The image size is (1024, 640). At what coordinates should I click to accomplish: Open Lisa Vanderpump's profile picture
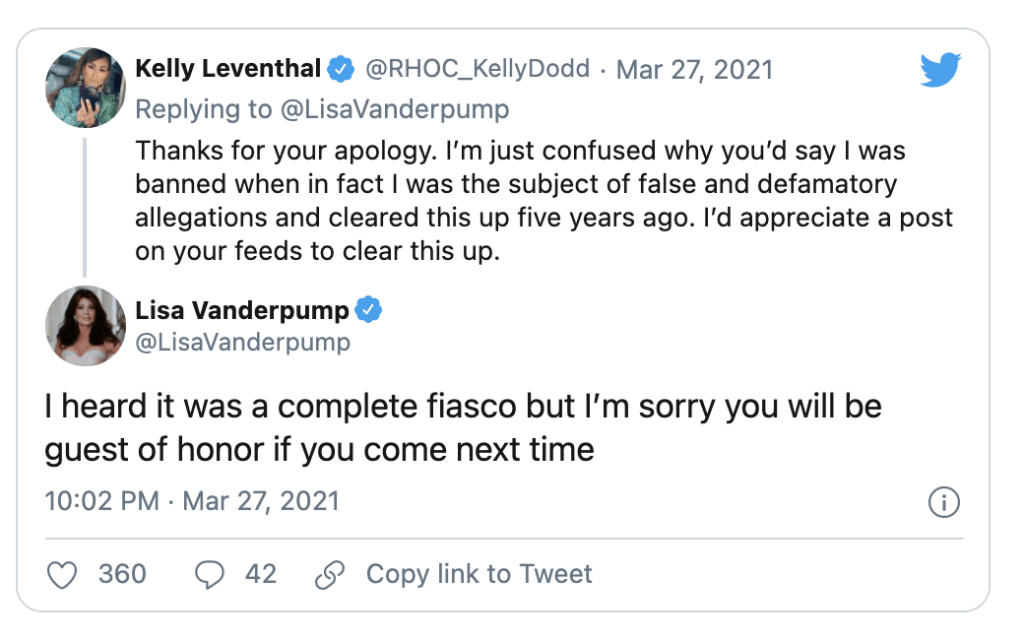click(x=85, y=326)
